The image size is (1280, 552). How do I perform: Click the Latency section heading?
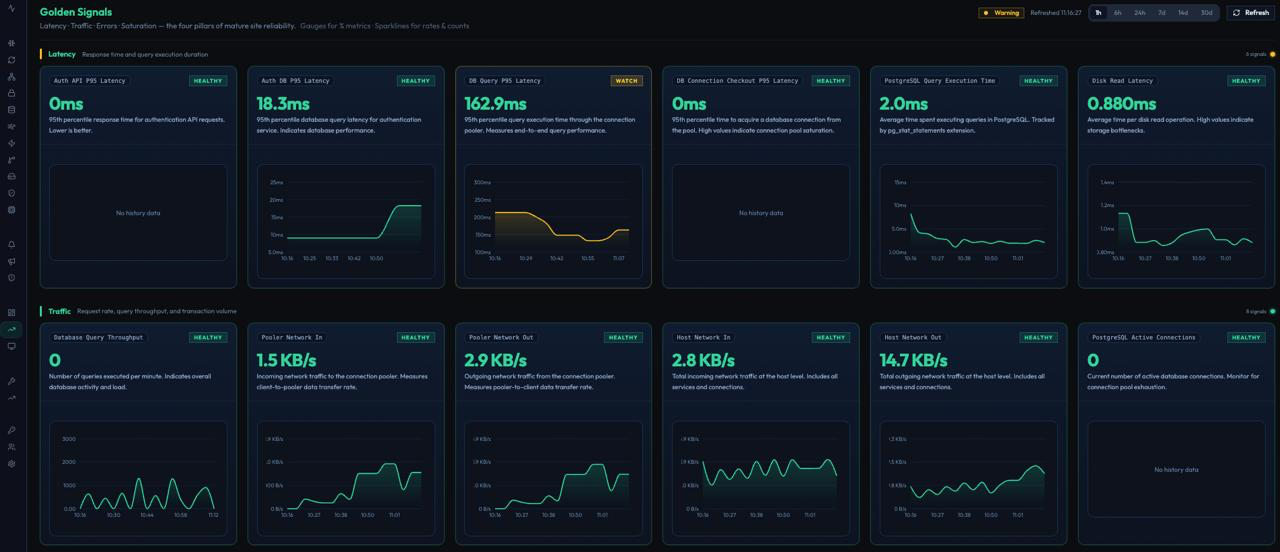tap(62, 54)
